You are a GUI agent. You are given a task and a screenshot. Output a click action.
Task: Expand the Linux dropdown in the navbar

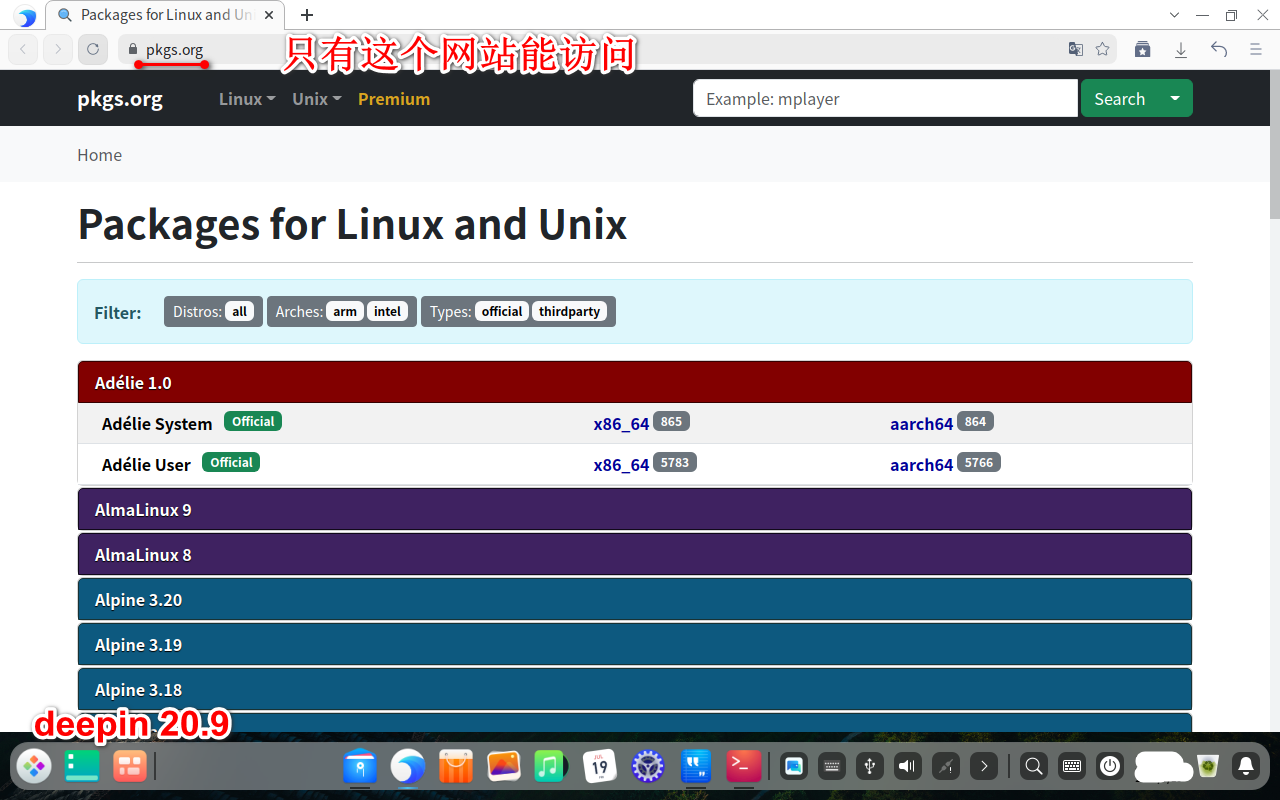pyautogui.click(x=247, y=99)
